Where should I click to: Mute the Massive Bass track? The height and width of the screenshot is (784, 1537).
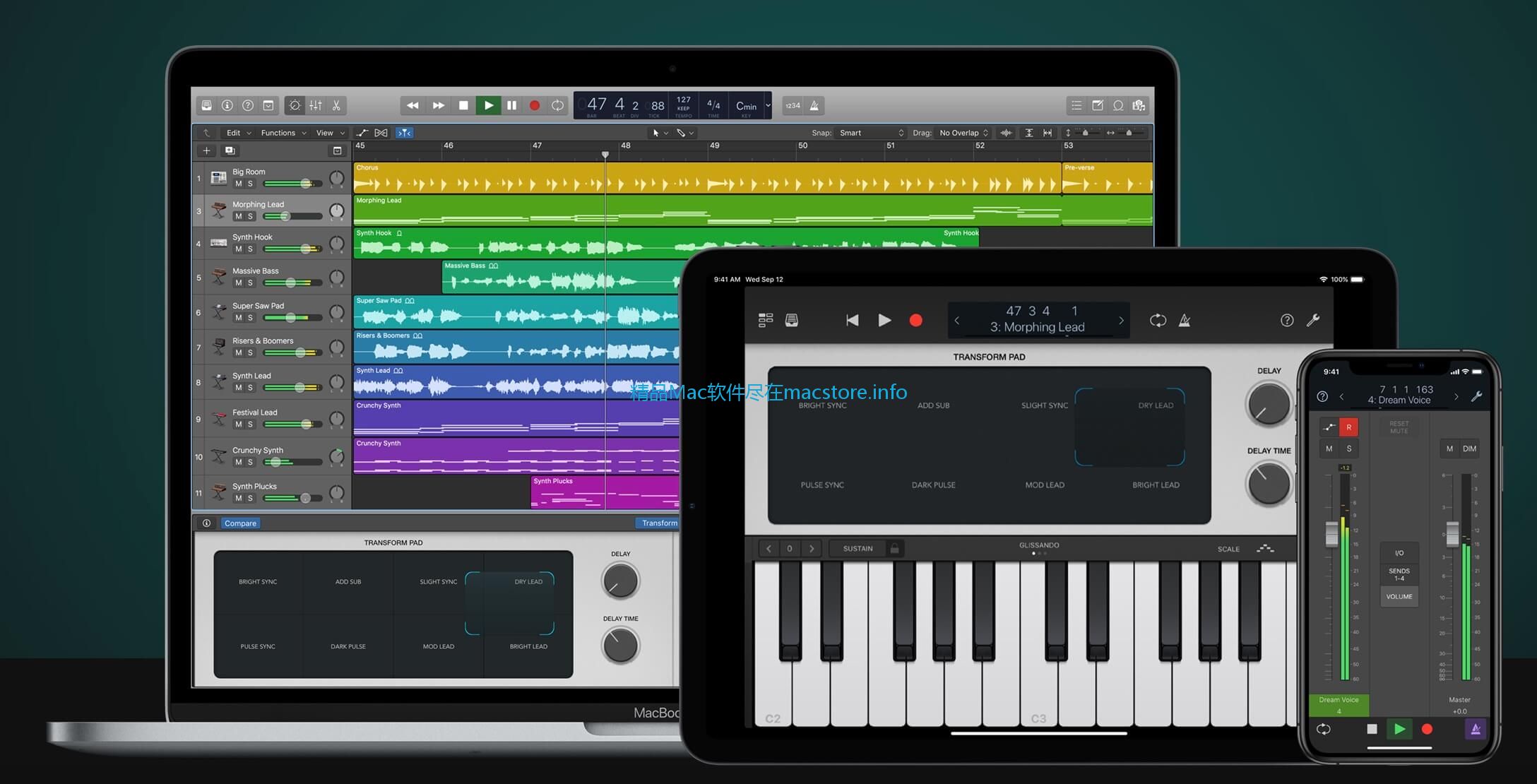pyautogui.click(x=239, y=283)
